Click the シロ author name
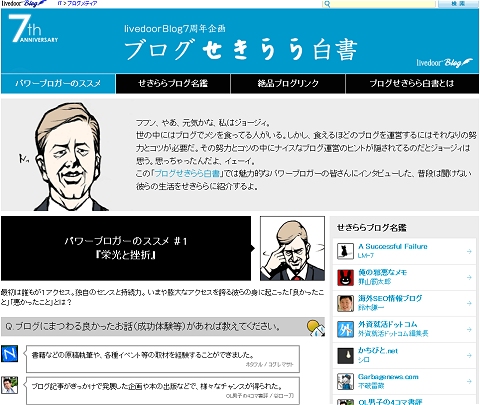Image resolution: width=480 pixels, height=405 pixels. [x=364, y=360]
